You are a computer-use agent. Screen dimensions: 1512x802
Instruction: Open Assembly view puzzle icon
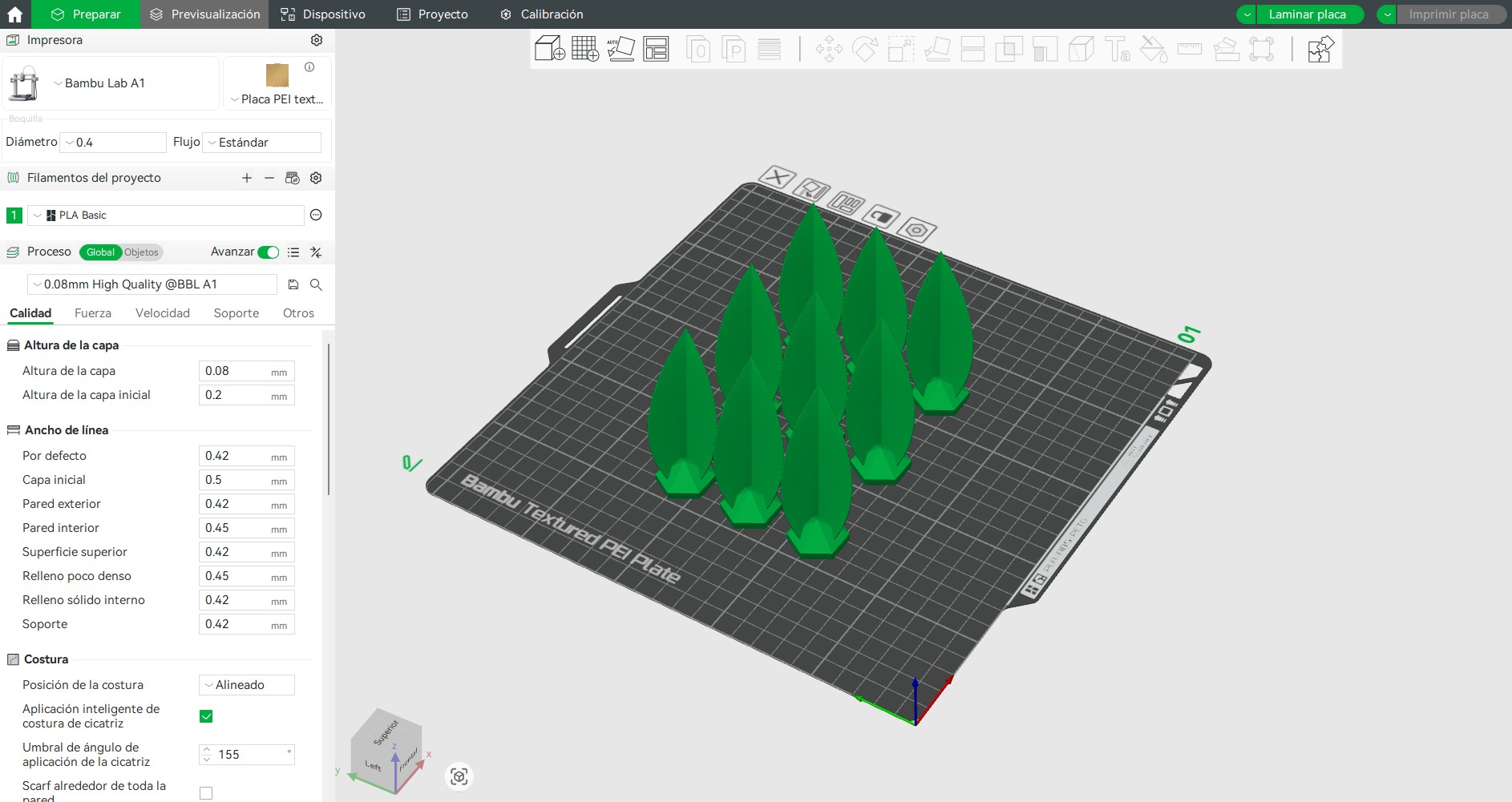tap(1320, 50)
